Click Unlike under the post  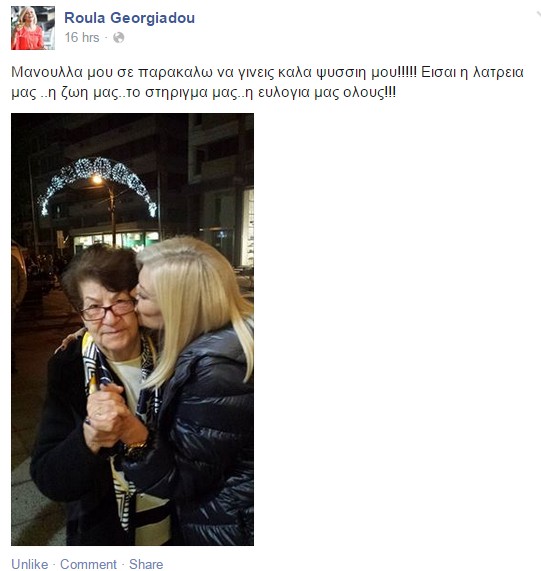tap(30, 564)
